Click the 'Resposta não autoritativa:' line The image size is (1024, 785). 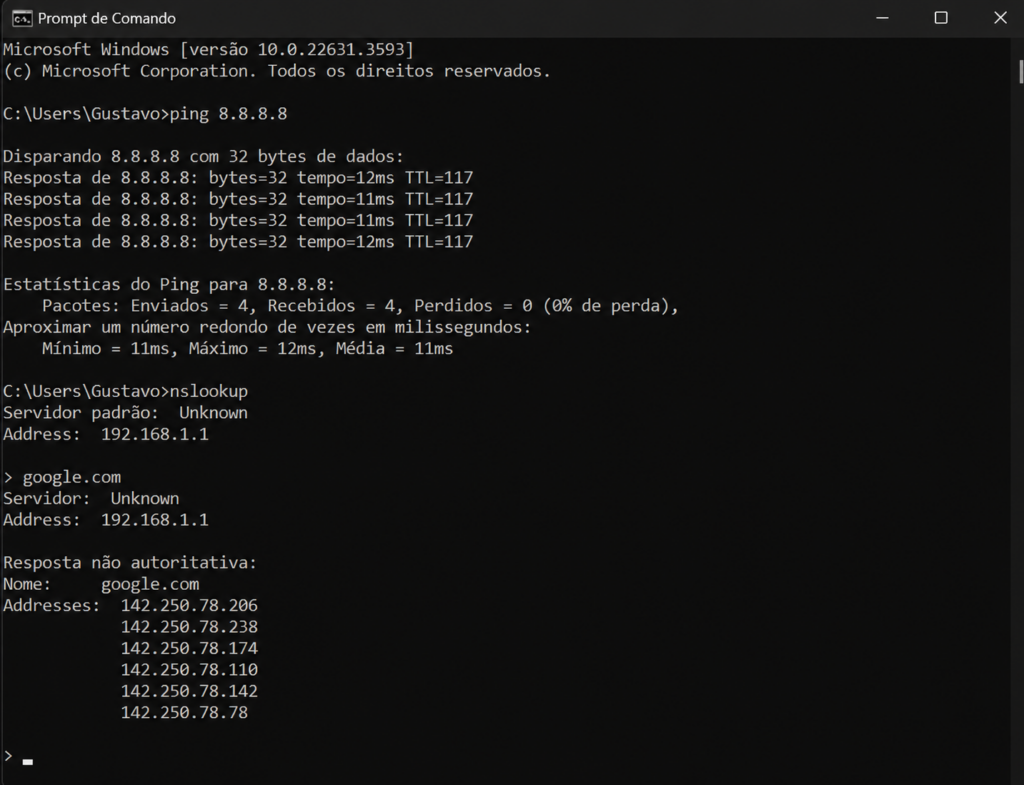pyautogui.click(x=130, y=562)
